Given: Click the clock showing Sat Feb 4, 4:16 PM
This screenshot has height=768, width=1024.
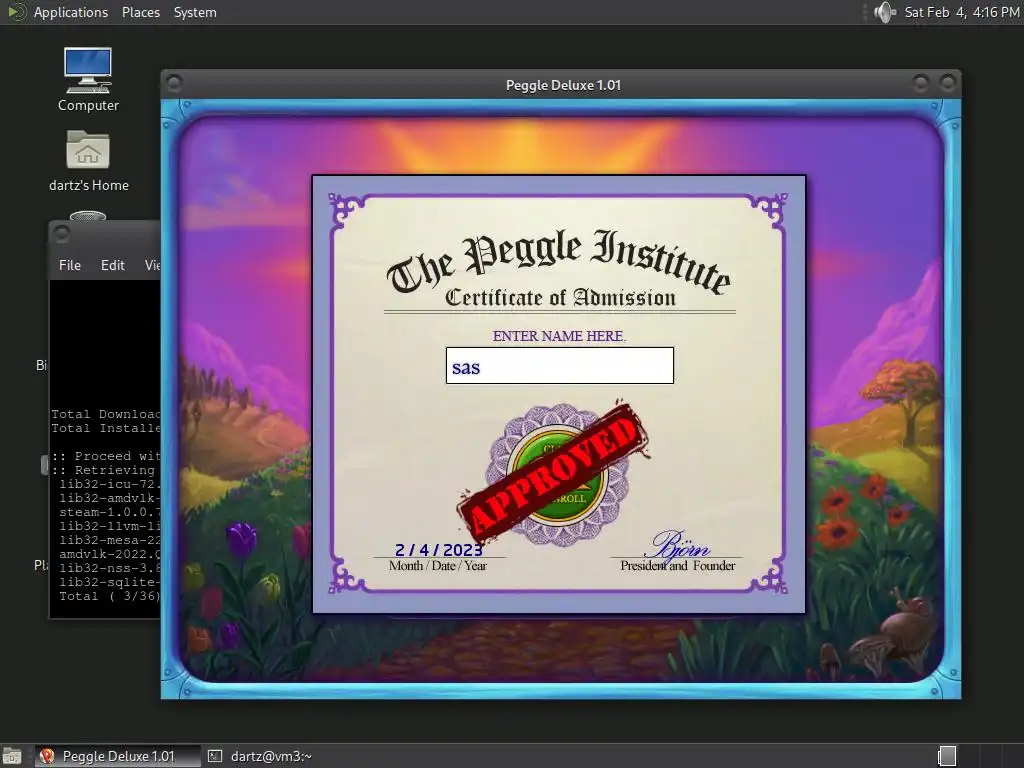Looking at the screenshot, I should pyautogui.click(x=961, y=12).
